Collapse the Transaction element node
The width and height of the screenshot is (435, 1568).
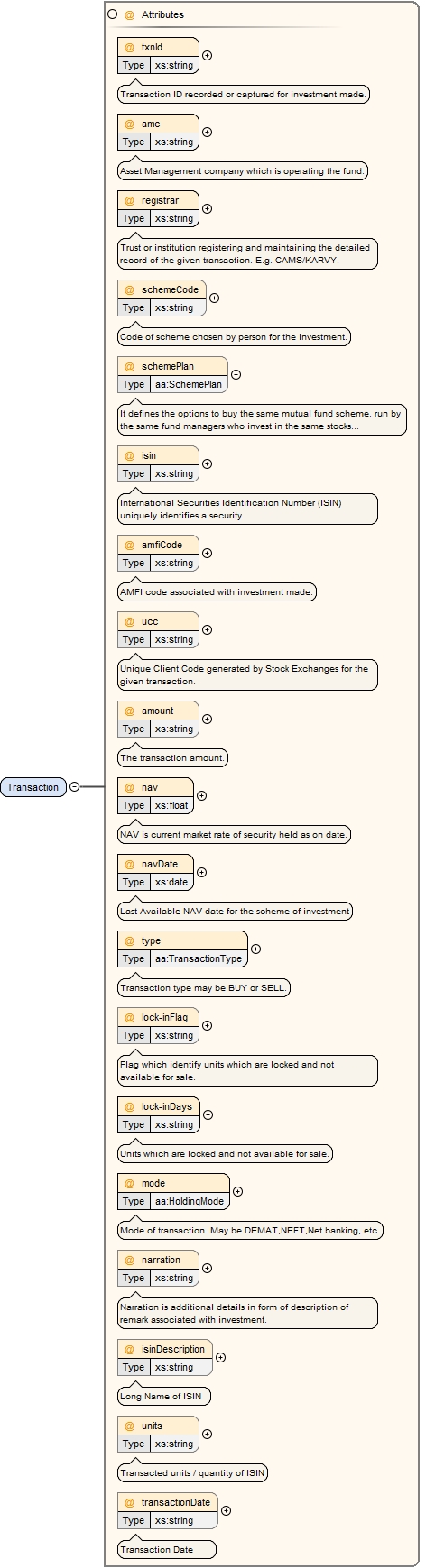click(75, 787)
